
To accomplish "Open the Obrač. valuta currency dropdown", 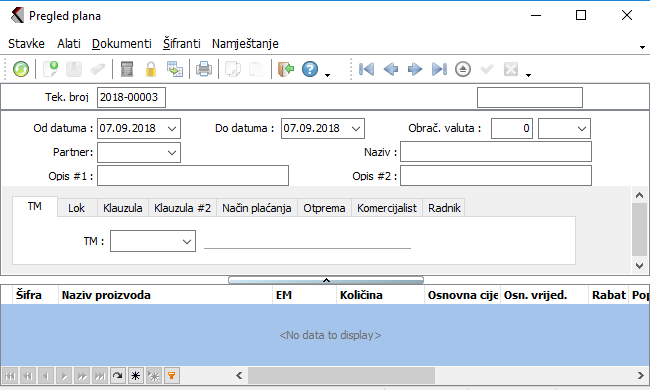I will [582, 128].
